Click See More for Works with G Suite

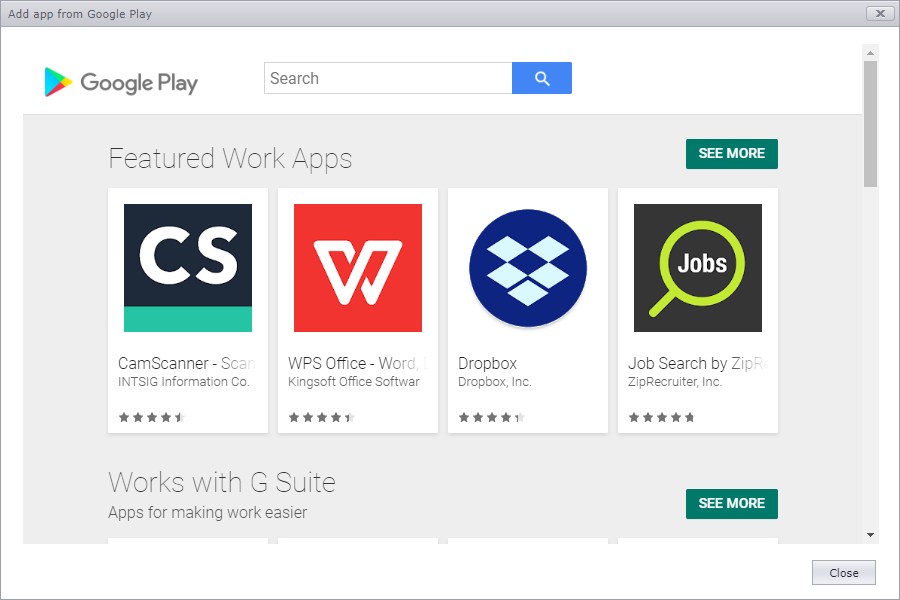point(732,504)
